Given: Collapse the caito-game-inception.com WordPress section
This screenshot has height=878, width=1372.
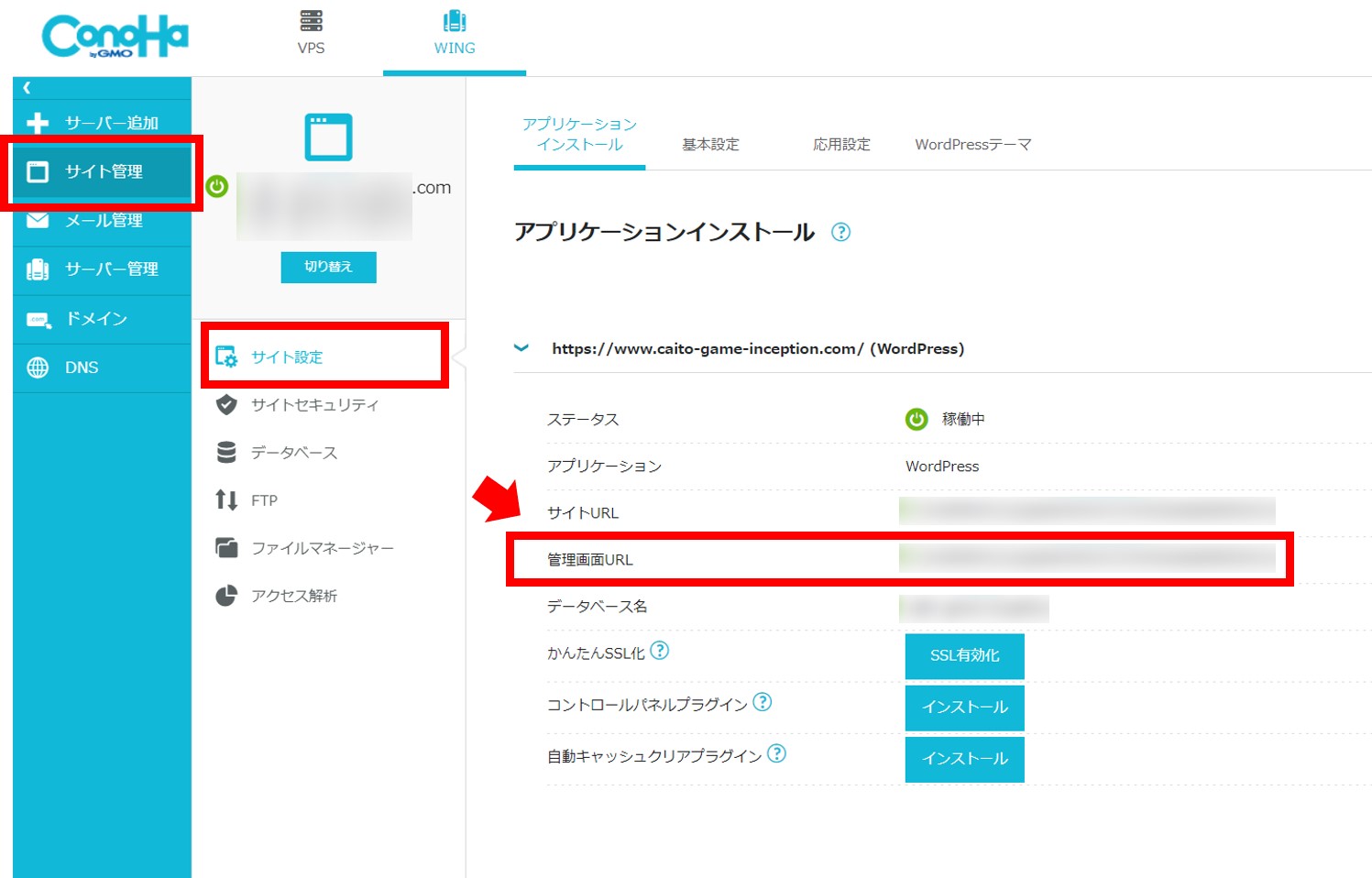Looking at the screenshot, I should (521, 348).
